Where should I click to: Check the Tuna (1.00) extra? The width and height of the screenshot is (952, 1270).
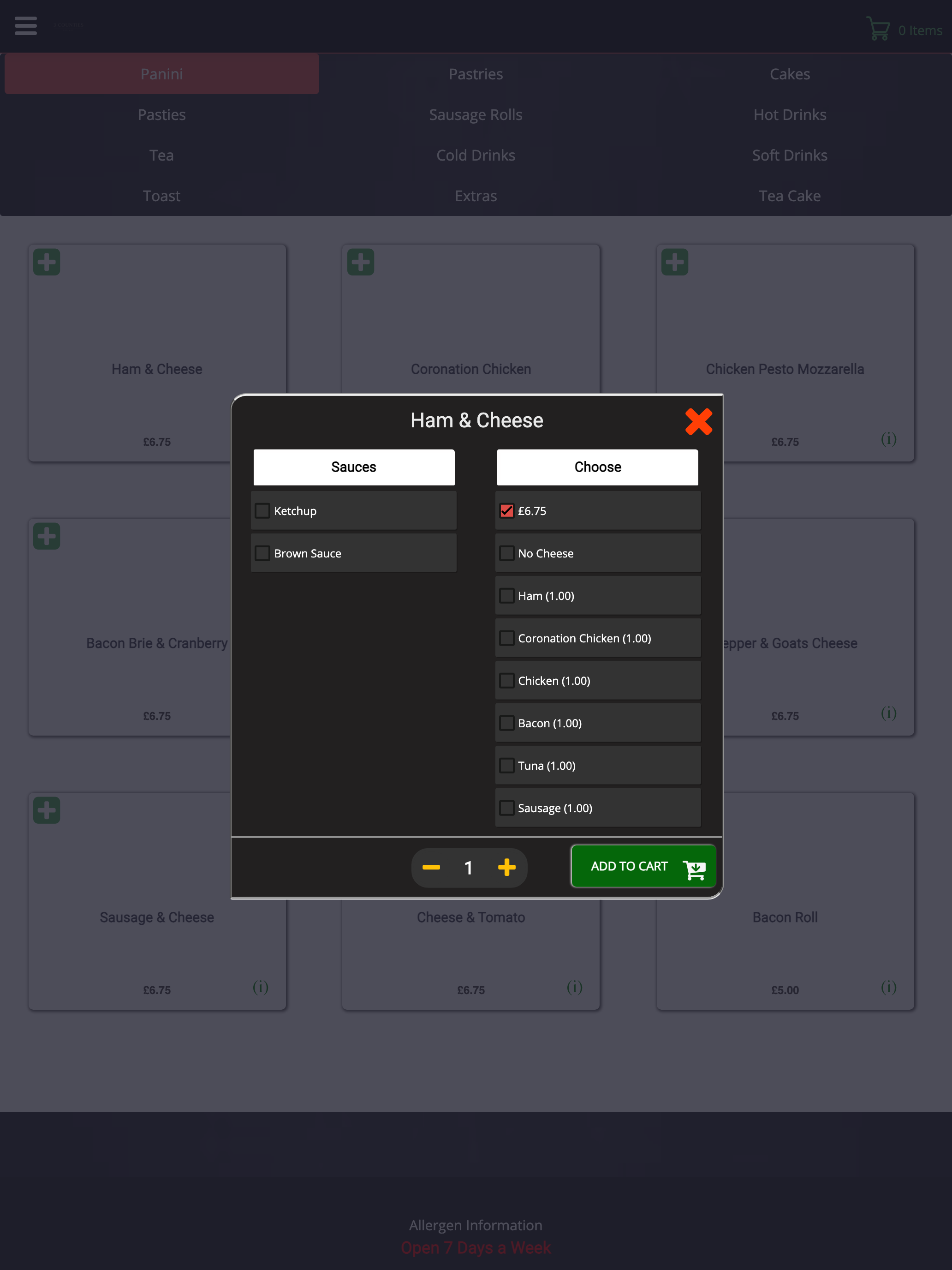[507, 766]
